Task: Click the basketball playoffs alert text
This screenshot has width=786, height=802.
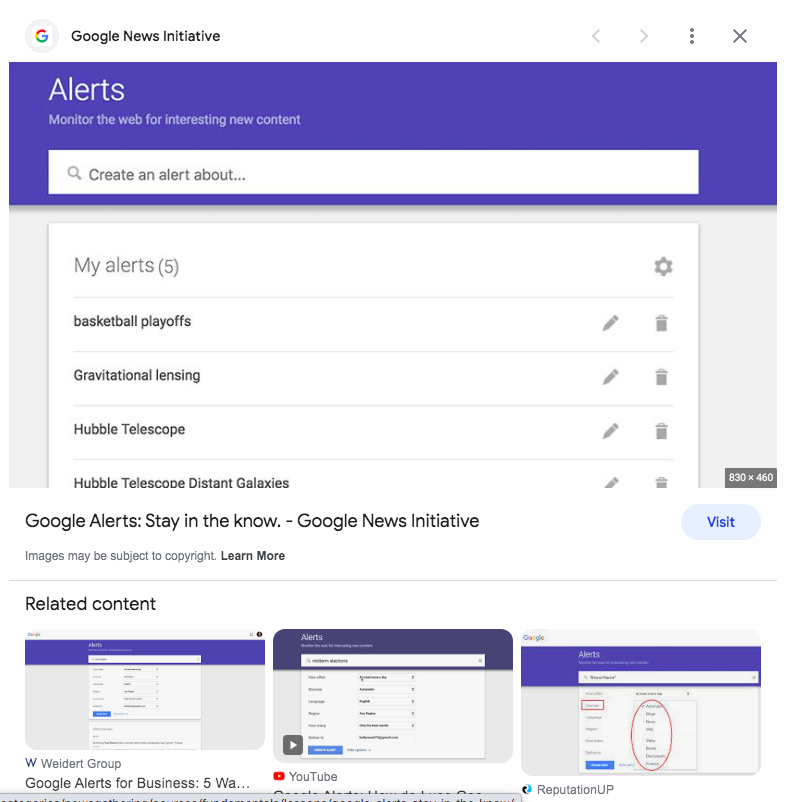Action: (x=132, y=321)
